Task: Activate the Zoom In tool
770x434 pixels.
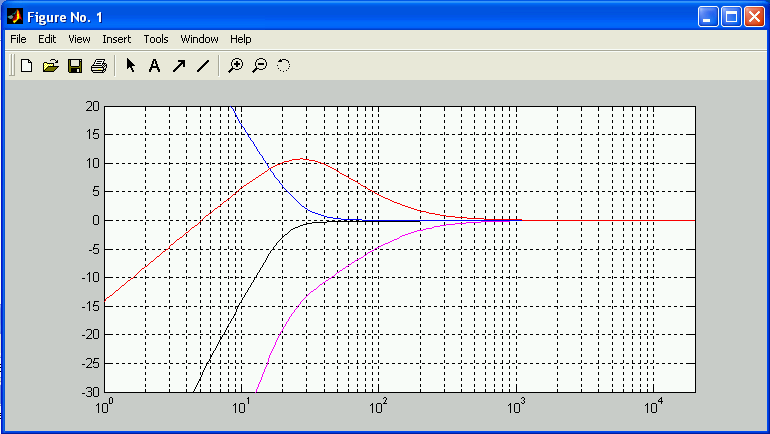Action: [236, 65]
